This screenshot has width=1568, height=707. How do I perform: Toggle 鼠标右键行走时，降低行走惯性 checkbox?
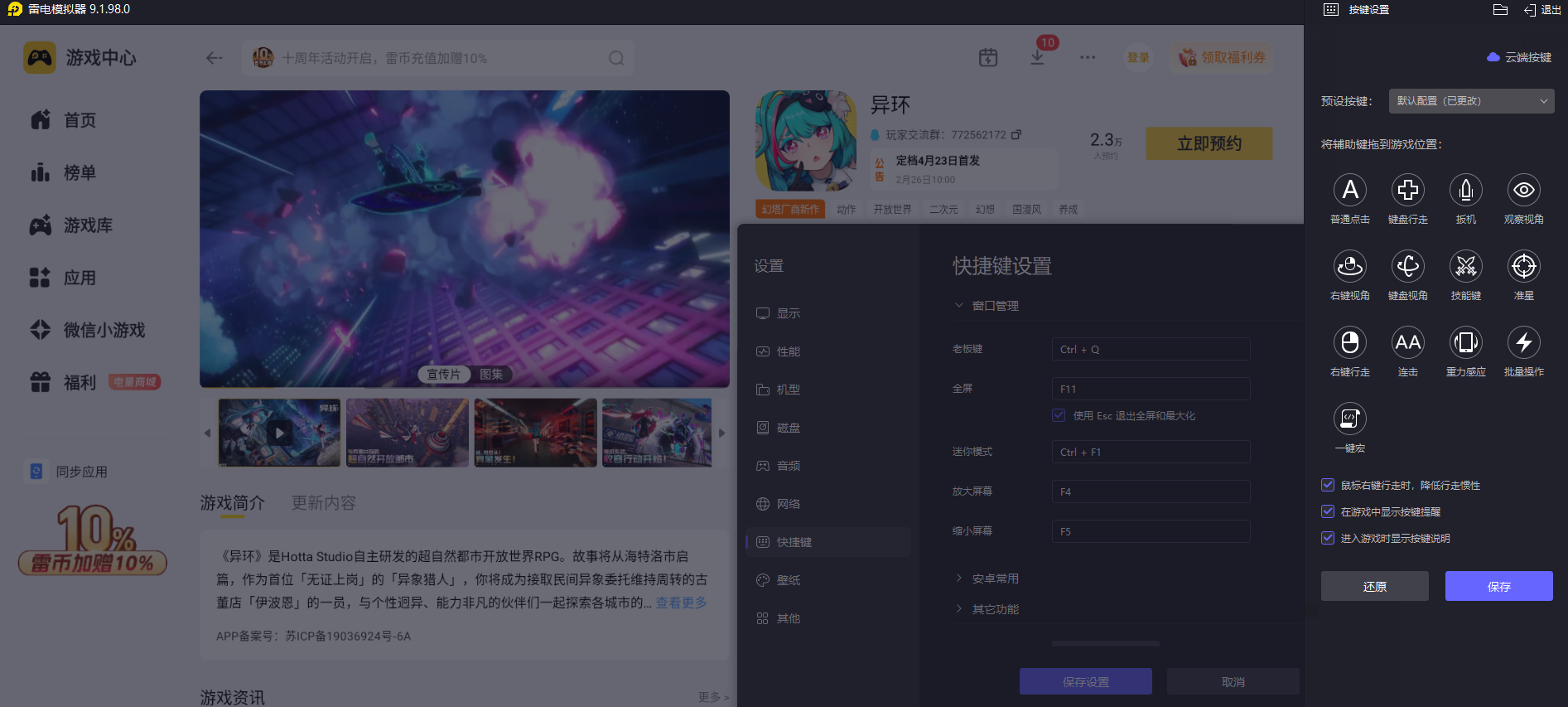(1328, 485)
